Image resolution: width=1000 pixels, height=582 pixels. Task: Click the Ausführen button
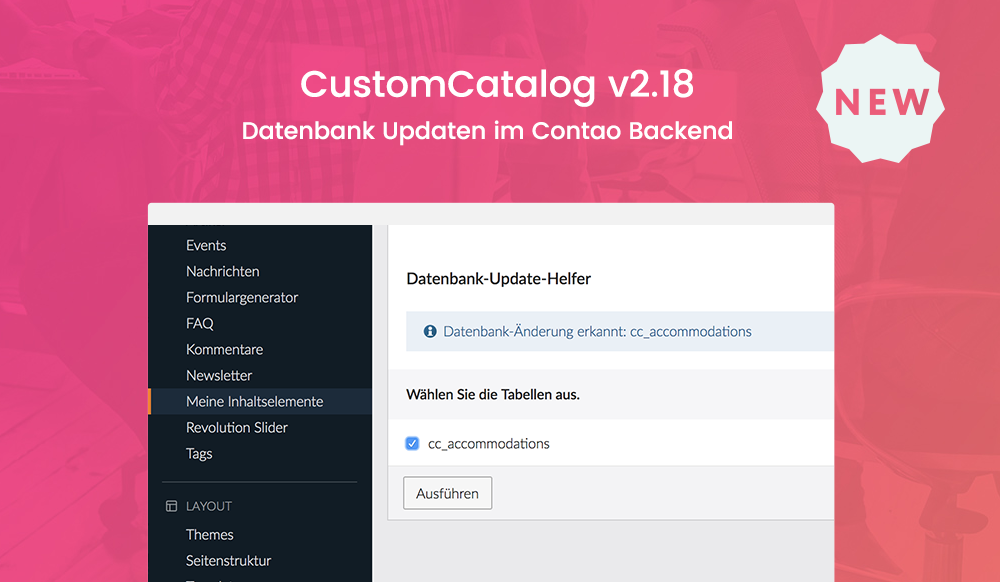[448, 493]
